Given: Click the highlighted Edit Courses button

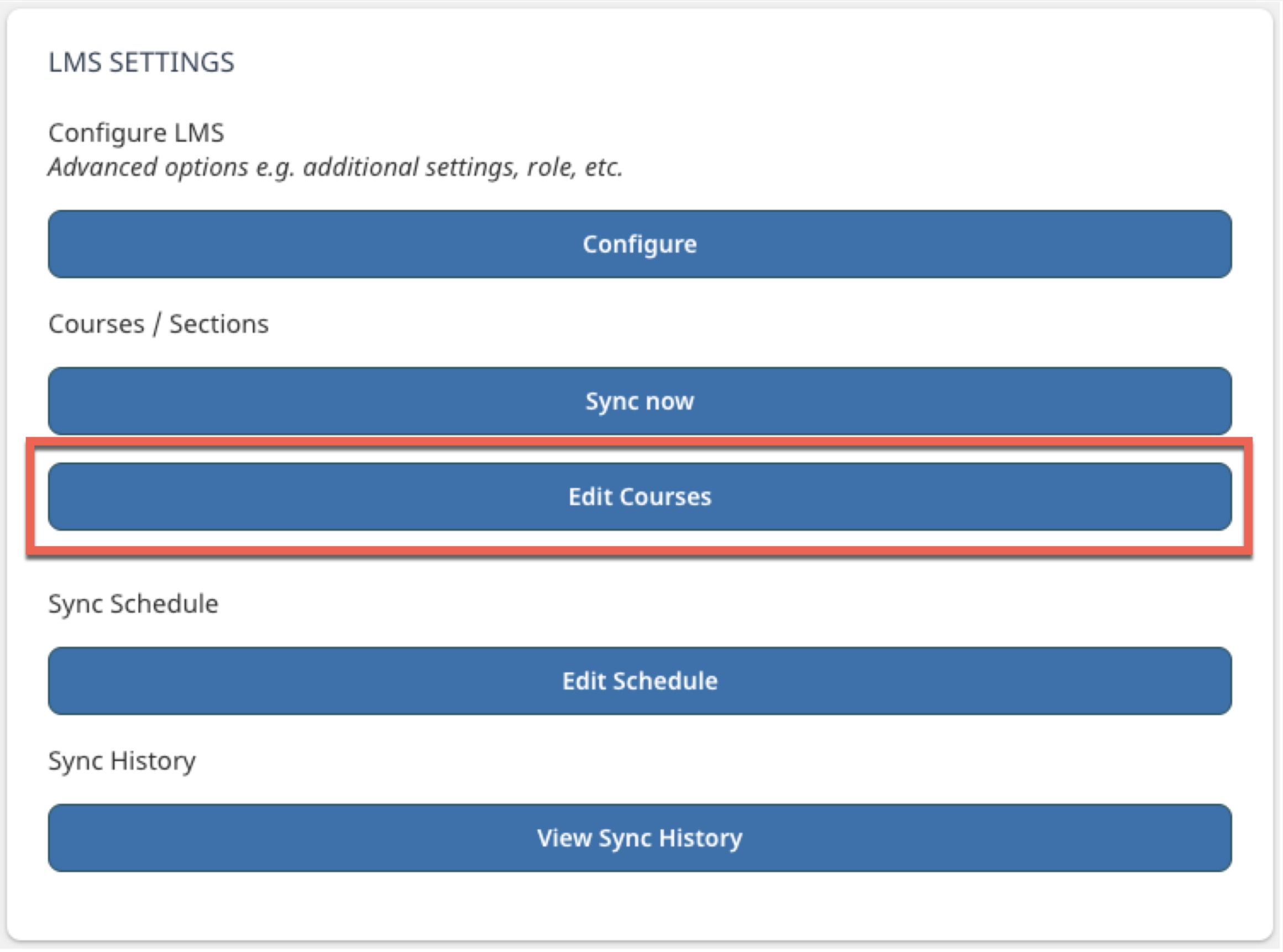Looking at the screenshot, I should pyautogui.click(x=640, y=497).
